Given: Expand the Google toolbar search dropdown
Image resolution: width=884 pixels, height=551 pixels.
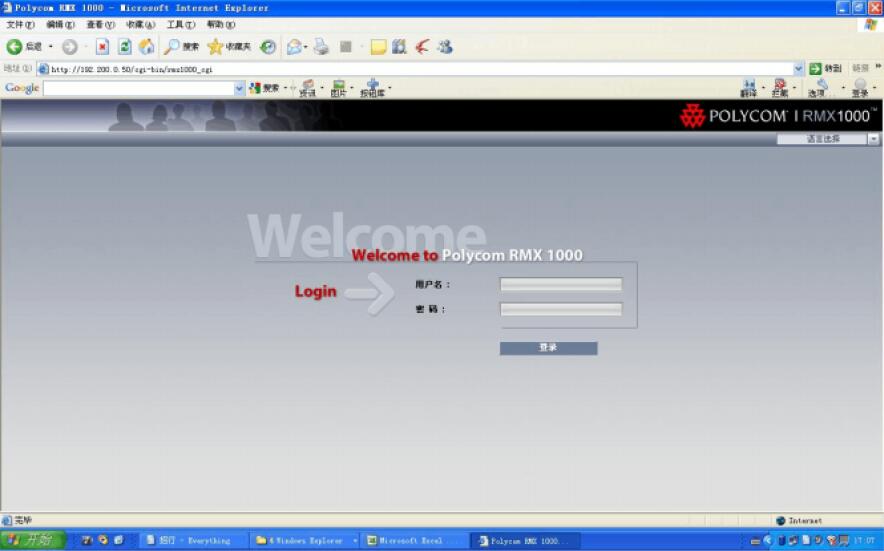Looking at the screenshot, I should pyautogui.click(x=239, y=89).
